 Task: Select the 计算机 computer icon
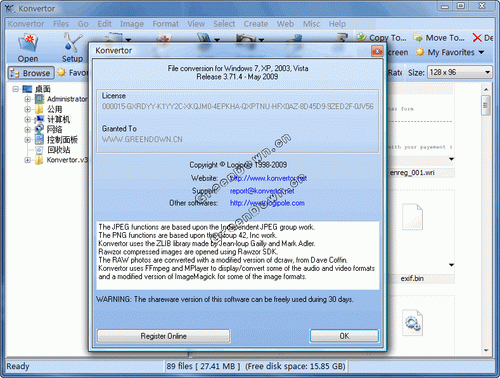(x=39, y=119)
